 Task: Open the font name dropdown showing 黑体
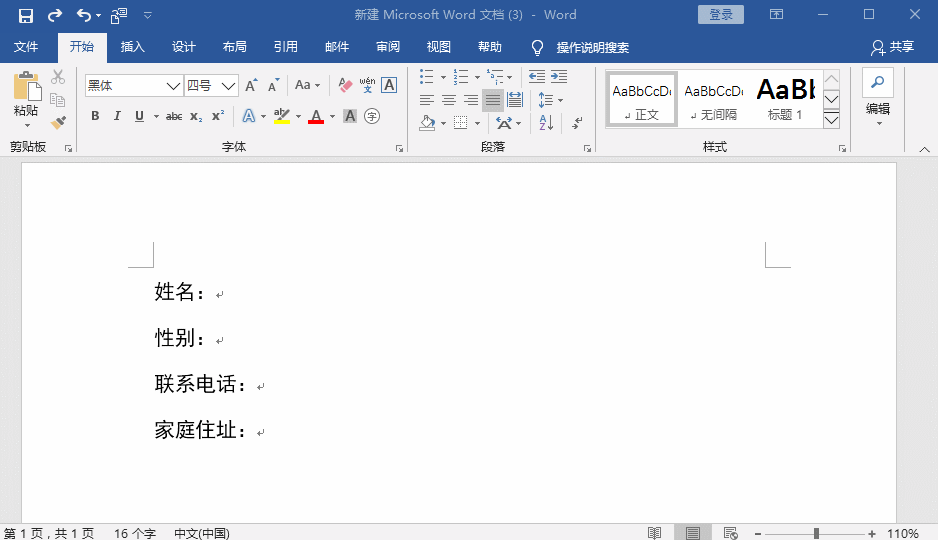173,86
